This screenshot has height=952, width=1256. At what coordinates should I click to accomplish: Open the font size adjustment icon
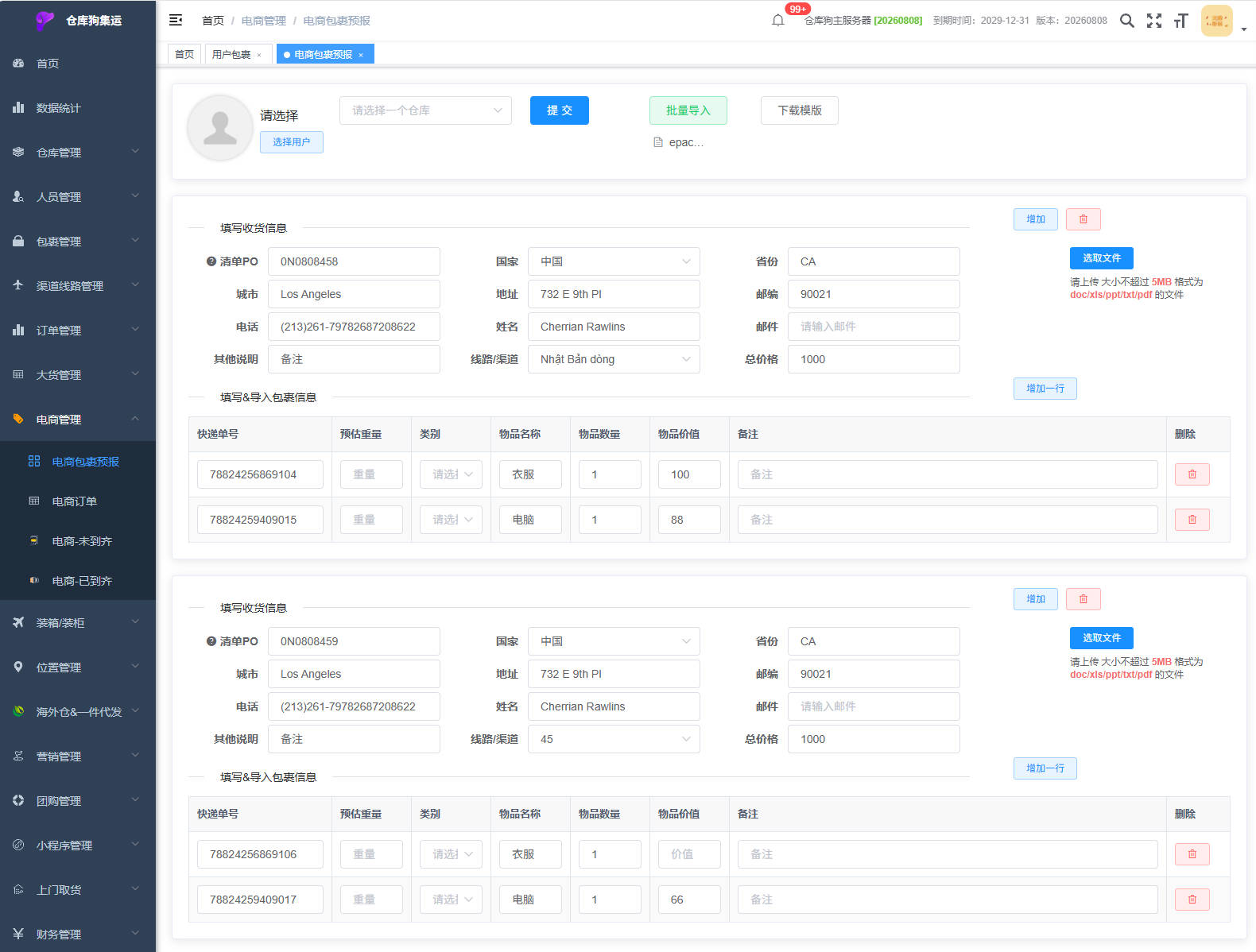pyautogui.click(x=1180, y=21)
